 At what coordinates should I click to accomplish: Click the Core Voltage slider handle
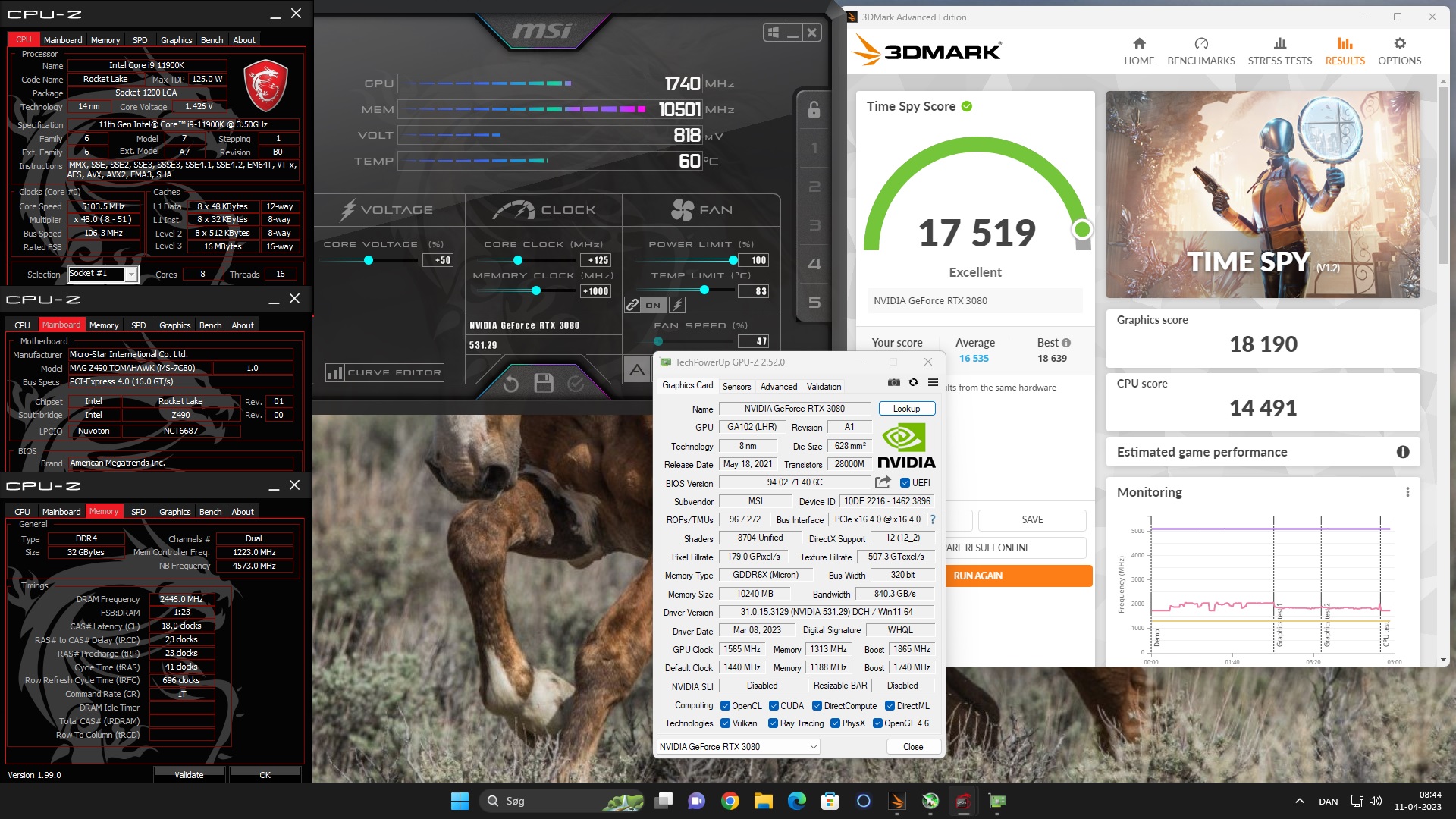point(369,260)
